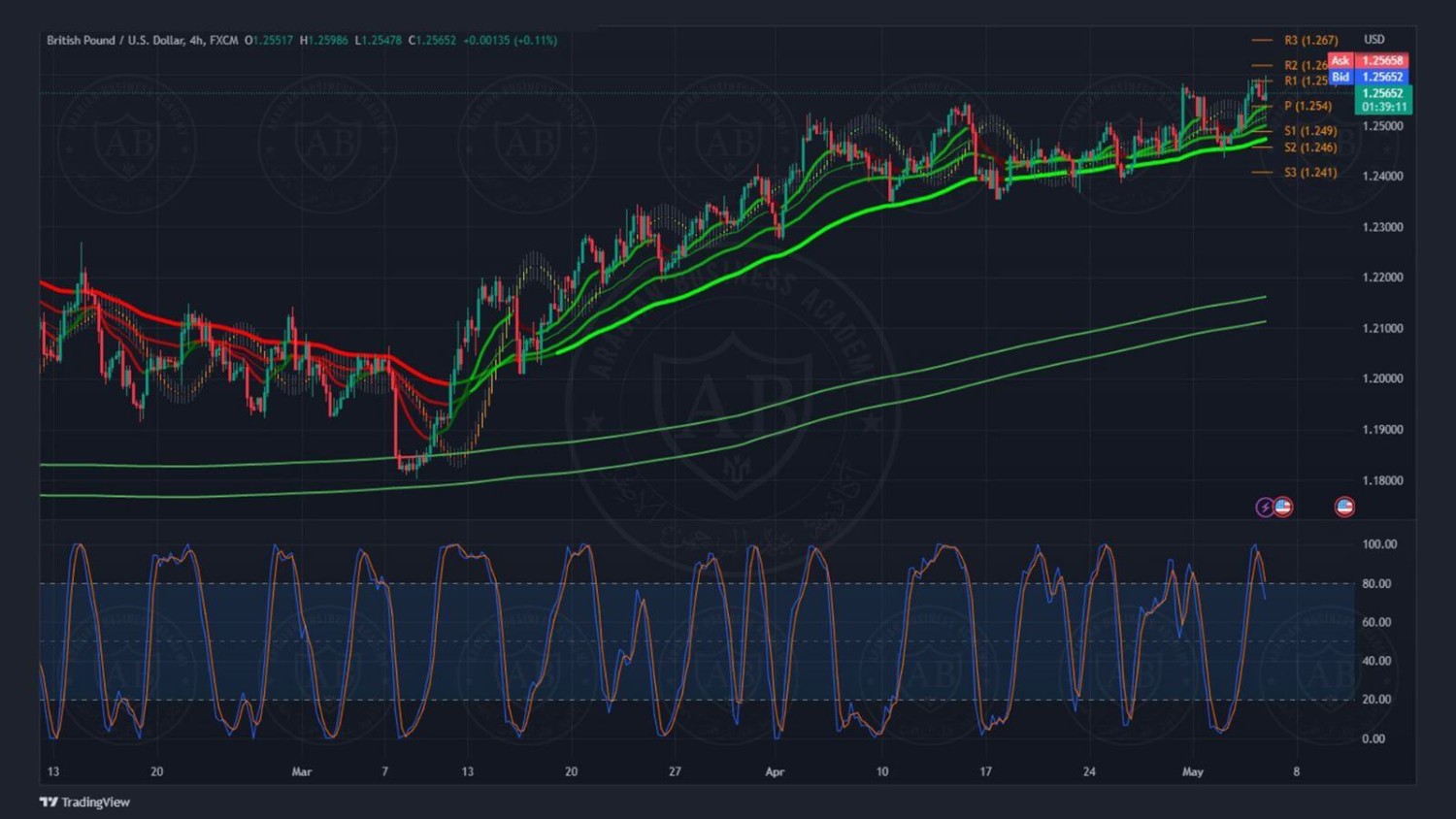Click 1.25000 on the price axis

pyautogui.click(x=1382, y=126)
